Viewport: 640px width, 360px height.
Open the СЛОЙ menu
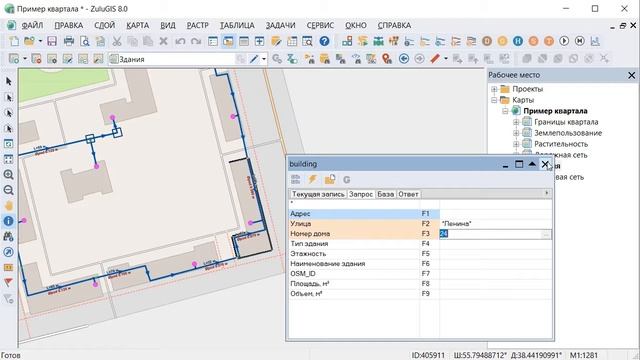(x=104, y=25)
